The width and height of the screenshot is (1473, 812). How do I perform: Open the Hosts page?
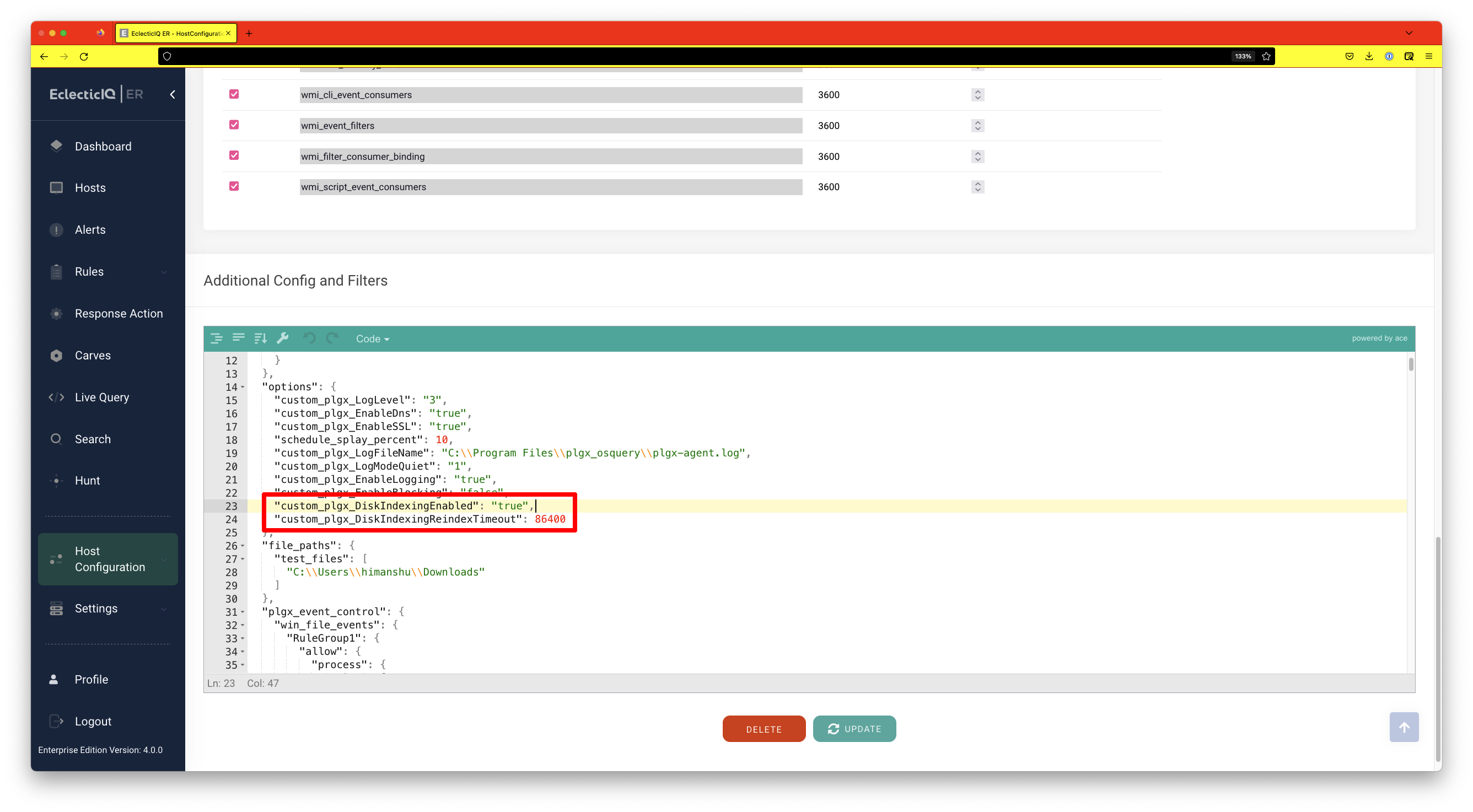90,187
